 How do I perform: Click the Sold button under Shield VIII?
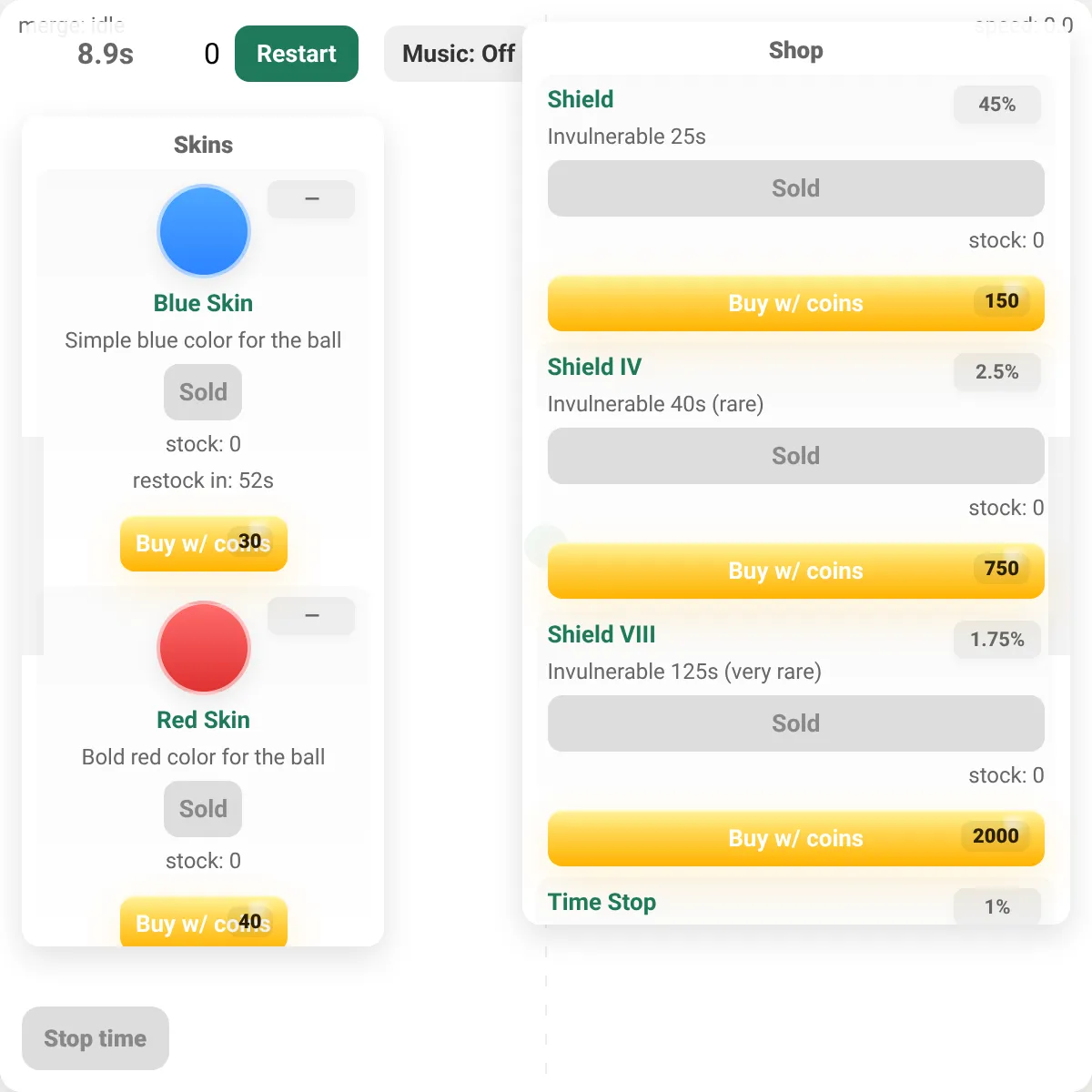point(795,723)
